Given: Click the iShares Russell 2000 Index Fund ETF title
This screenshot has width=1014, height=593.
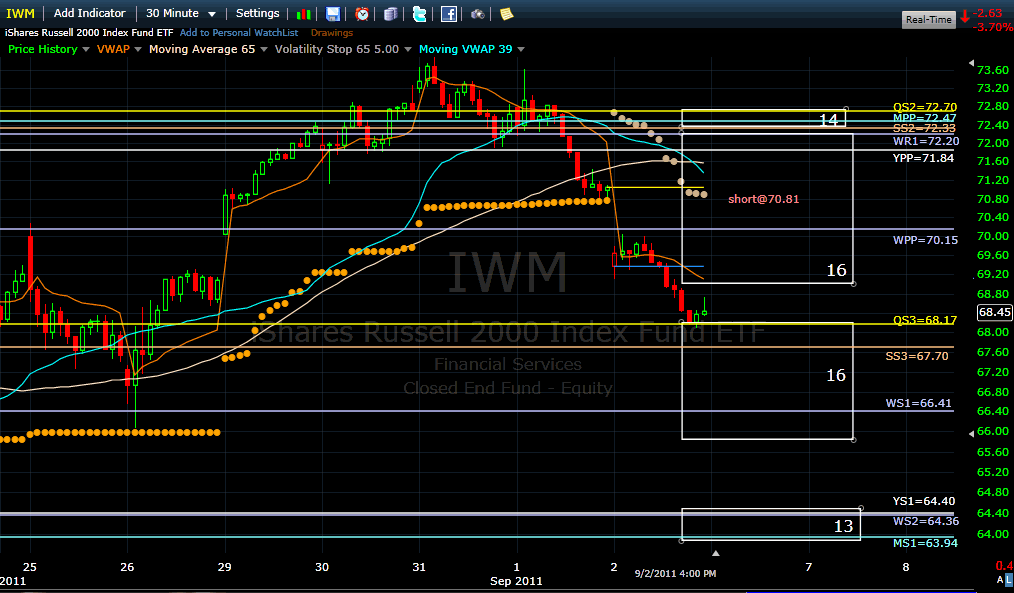Looking at the screenshot, I should (89, 32).
